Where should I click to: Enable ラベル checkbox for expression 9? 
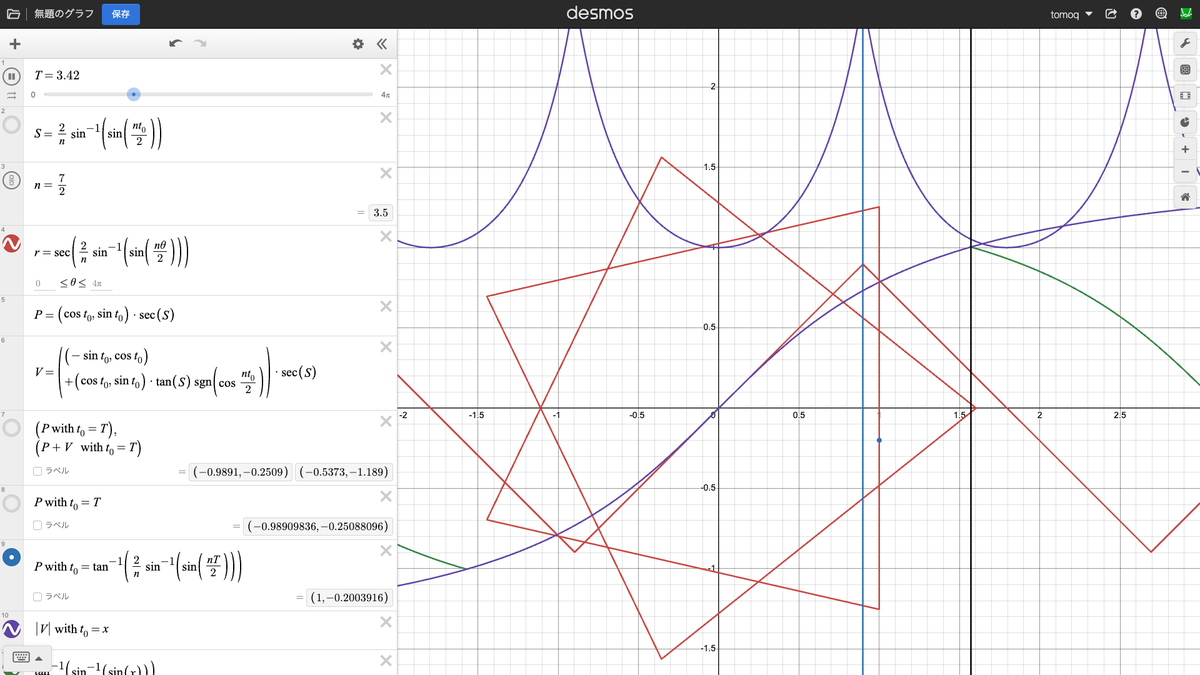(x=37, y=596)
